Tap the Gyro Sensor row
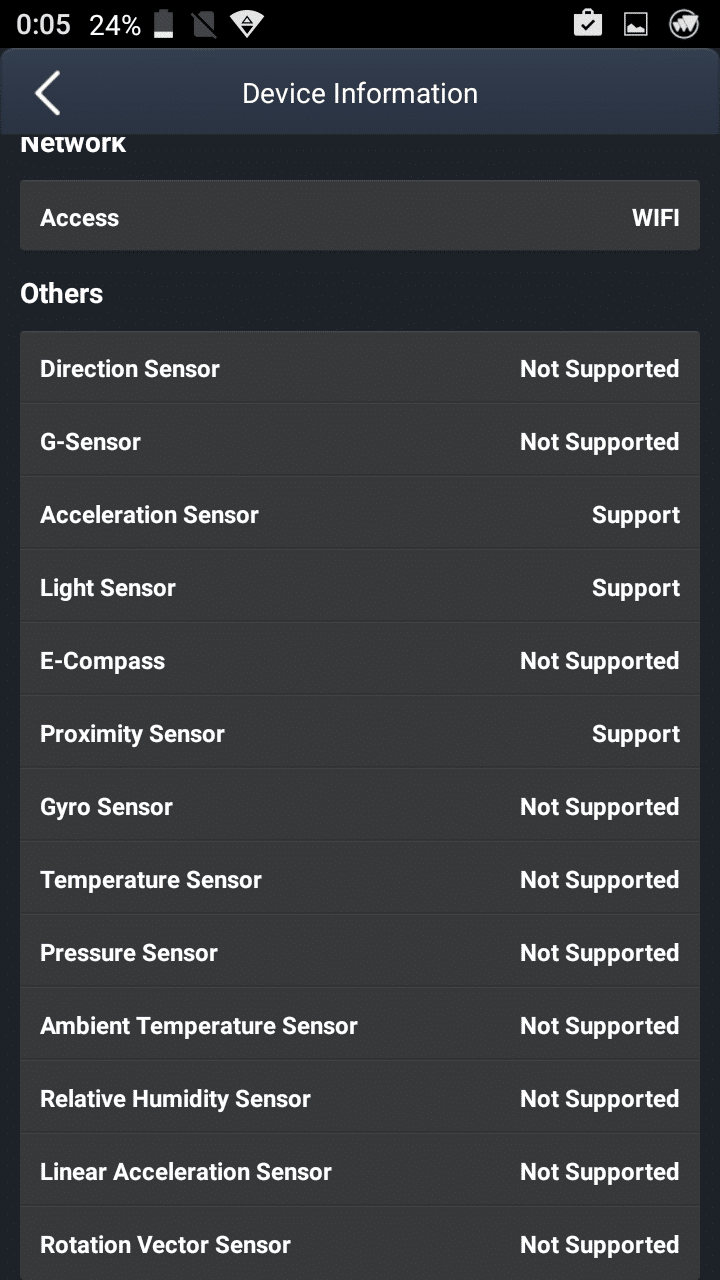720x1280 pixels. pyautogui.click(x=360, y=807)
